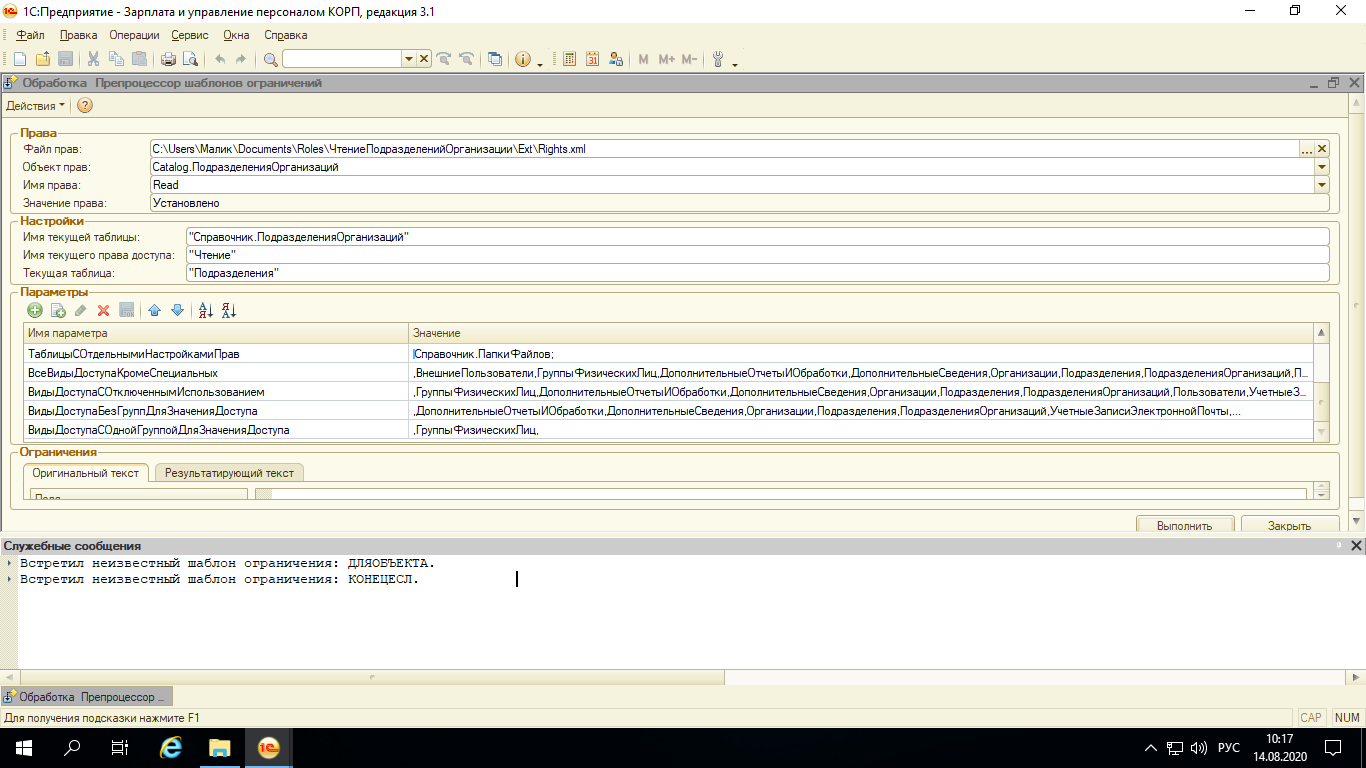
Task: Open Windows notification center icon
Action: (1333, 748)
